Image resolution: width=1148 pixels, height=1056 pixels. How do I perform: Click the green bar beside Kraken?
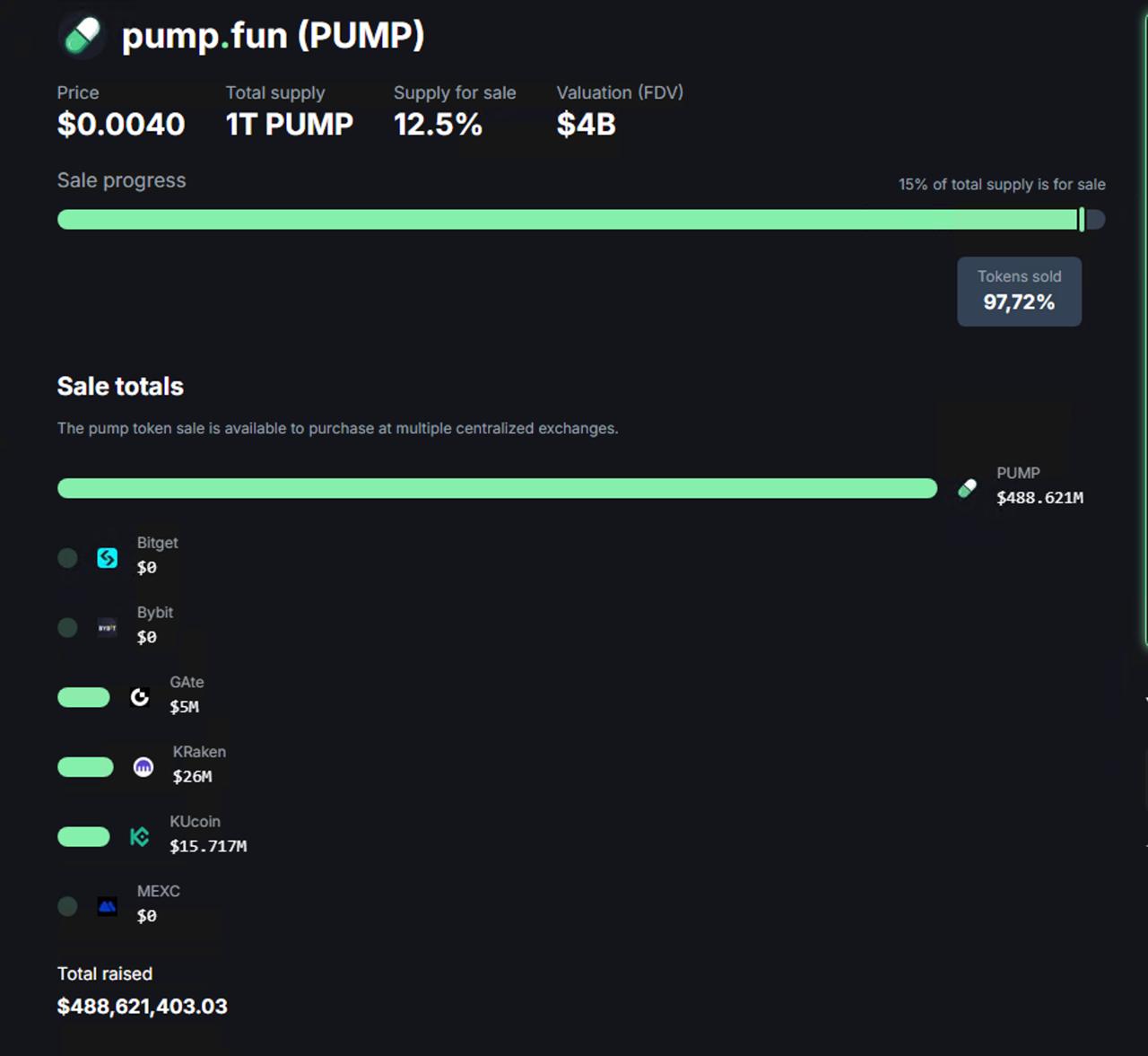[x=85, y=767]
